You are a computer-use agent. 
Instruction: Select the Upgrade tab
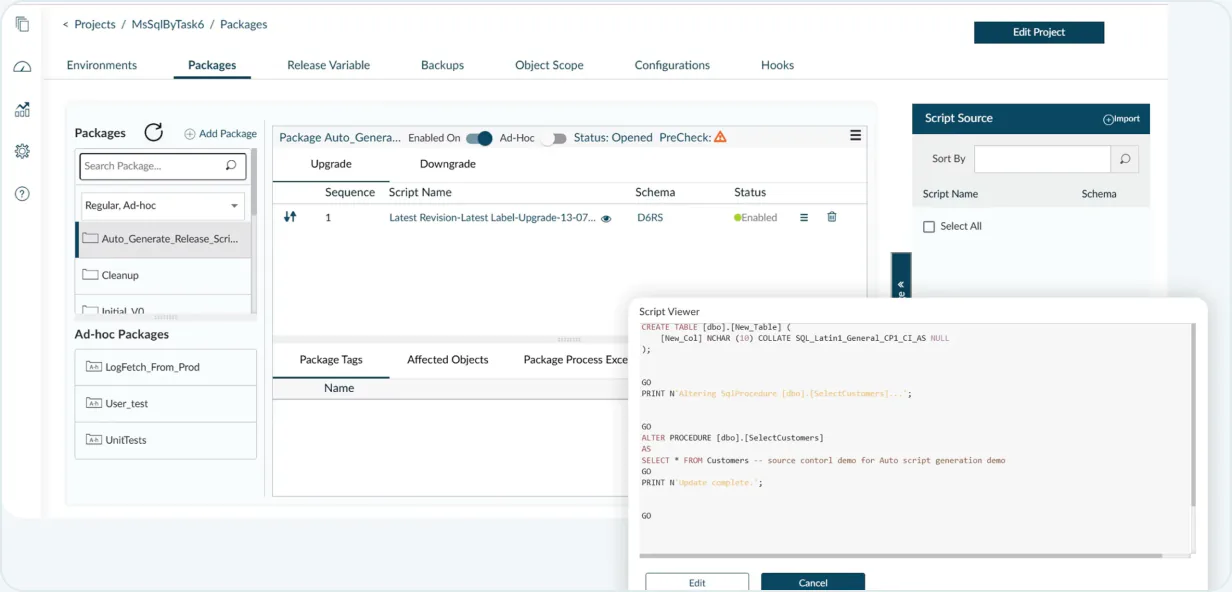click(331, 164)
